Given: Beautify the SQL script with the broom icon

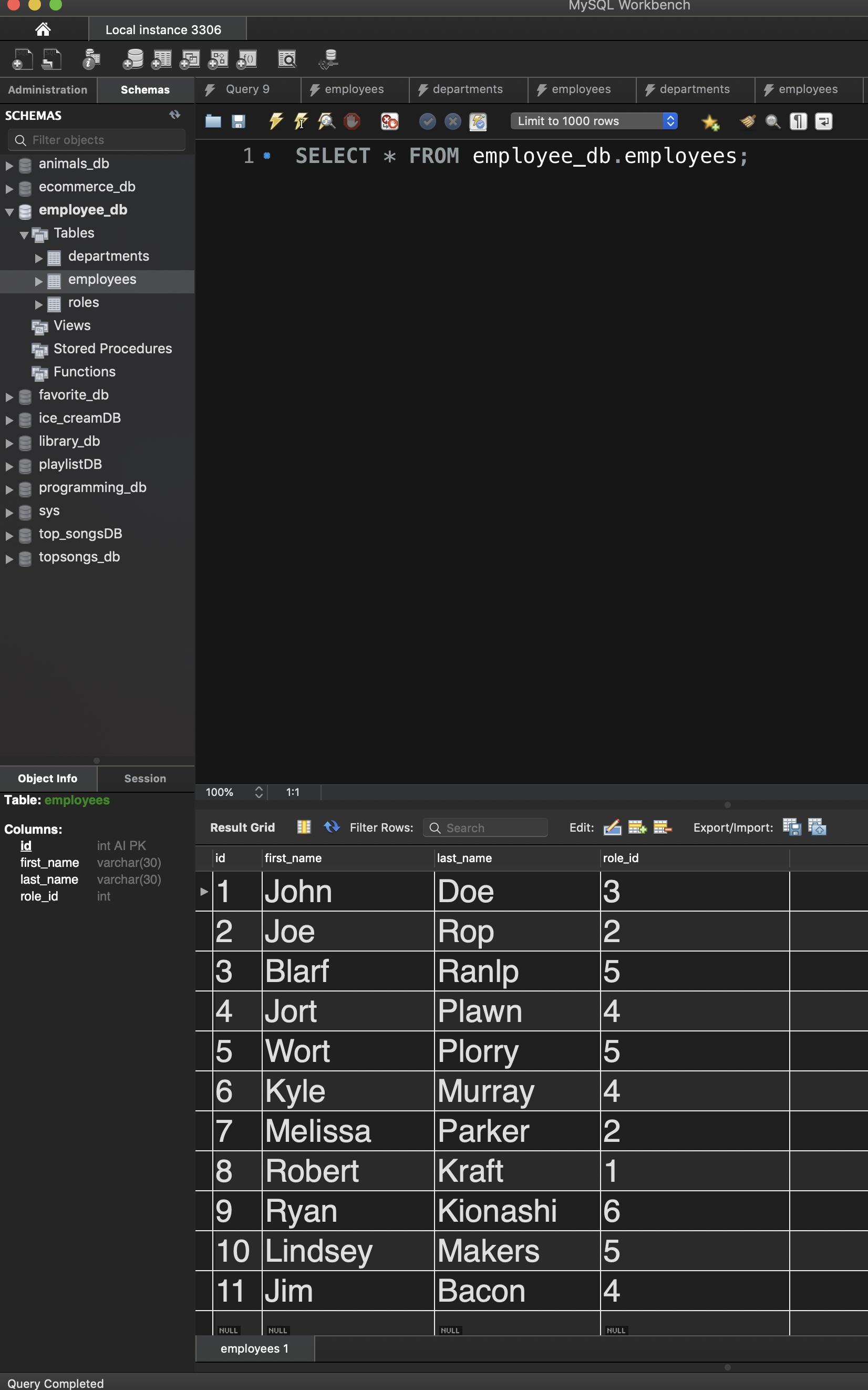Looking at the screenshot, I should [x=747, y=121].
